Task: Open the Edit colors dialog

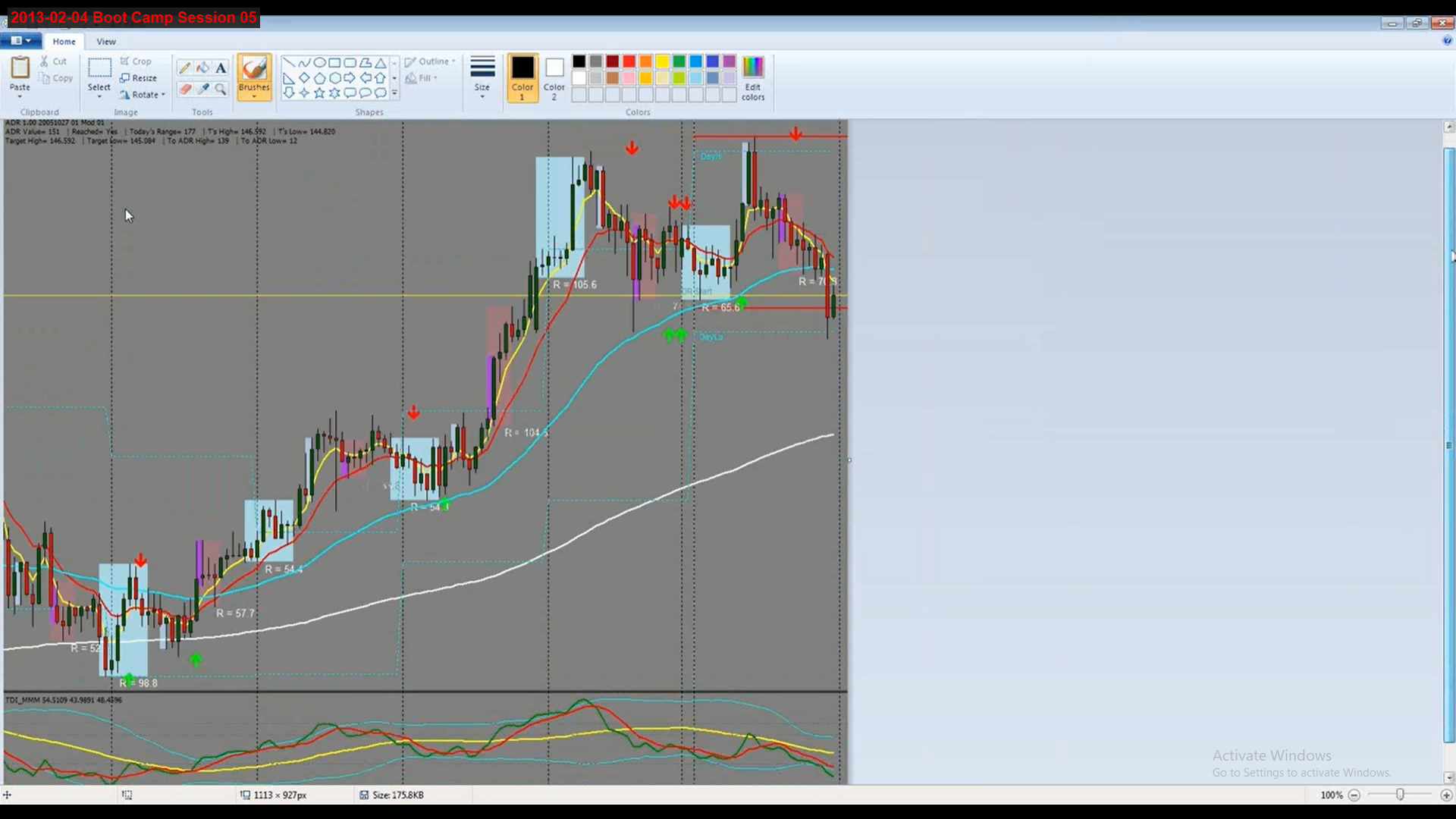Action: point(753,77)
